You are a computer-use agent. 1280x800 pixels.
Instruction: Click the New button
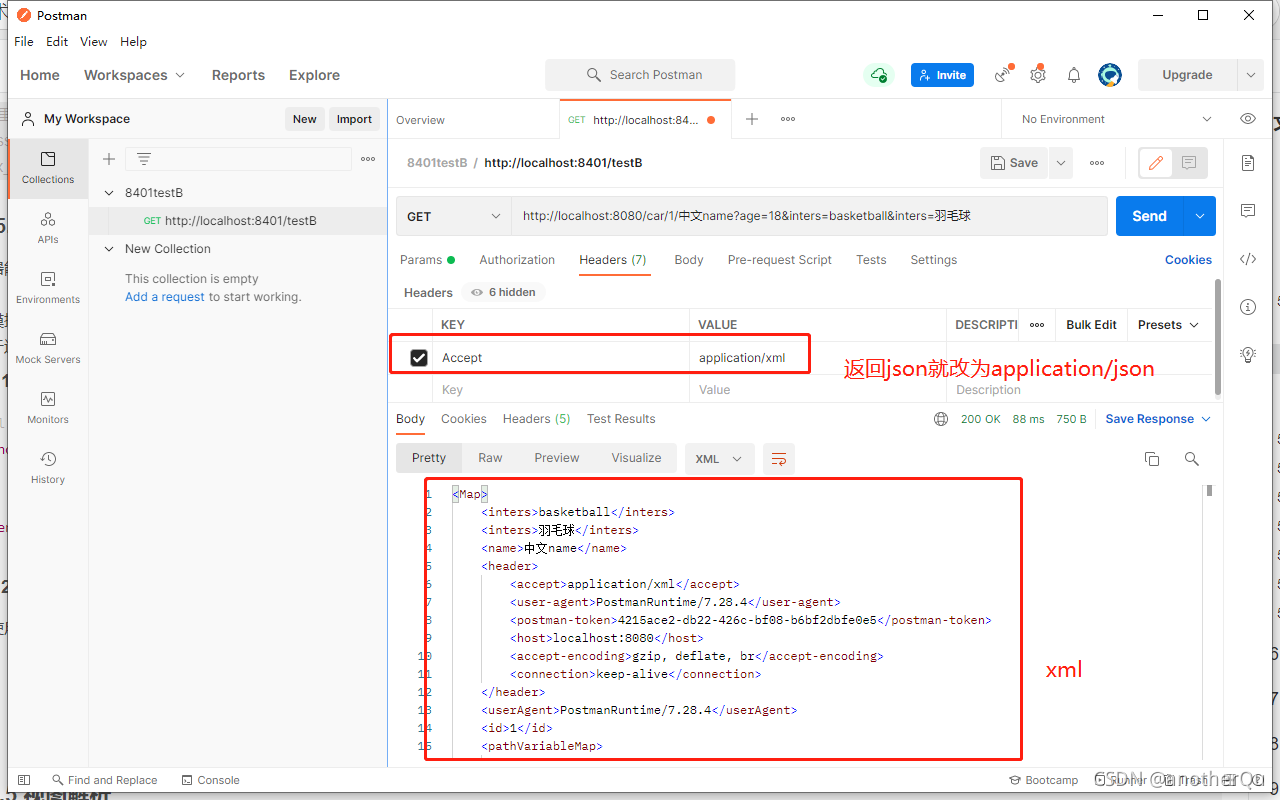coord(305,119)
